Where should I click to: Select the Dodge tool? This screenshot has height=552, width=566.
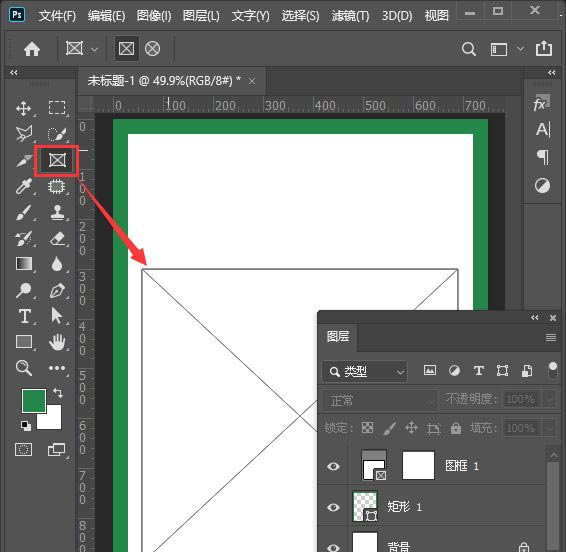click(23, 290)
